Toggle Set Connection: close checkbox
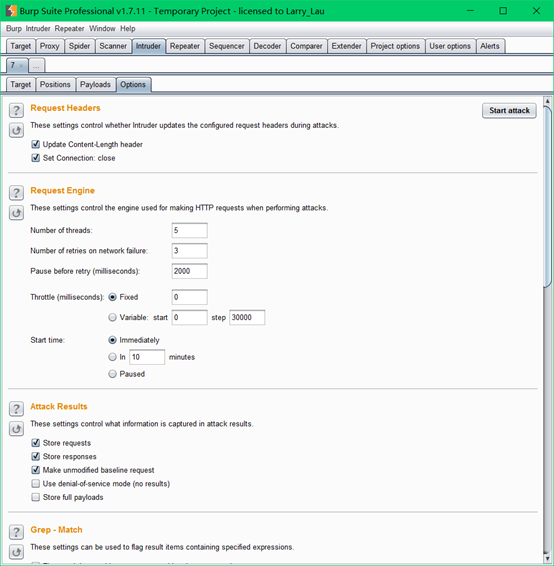 tap(35, 158)
